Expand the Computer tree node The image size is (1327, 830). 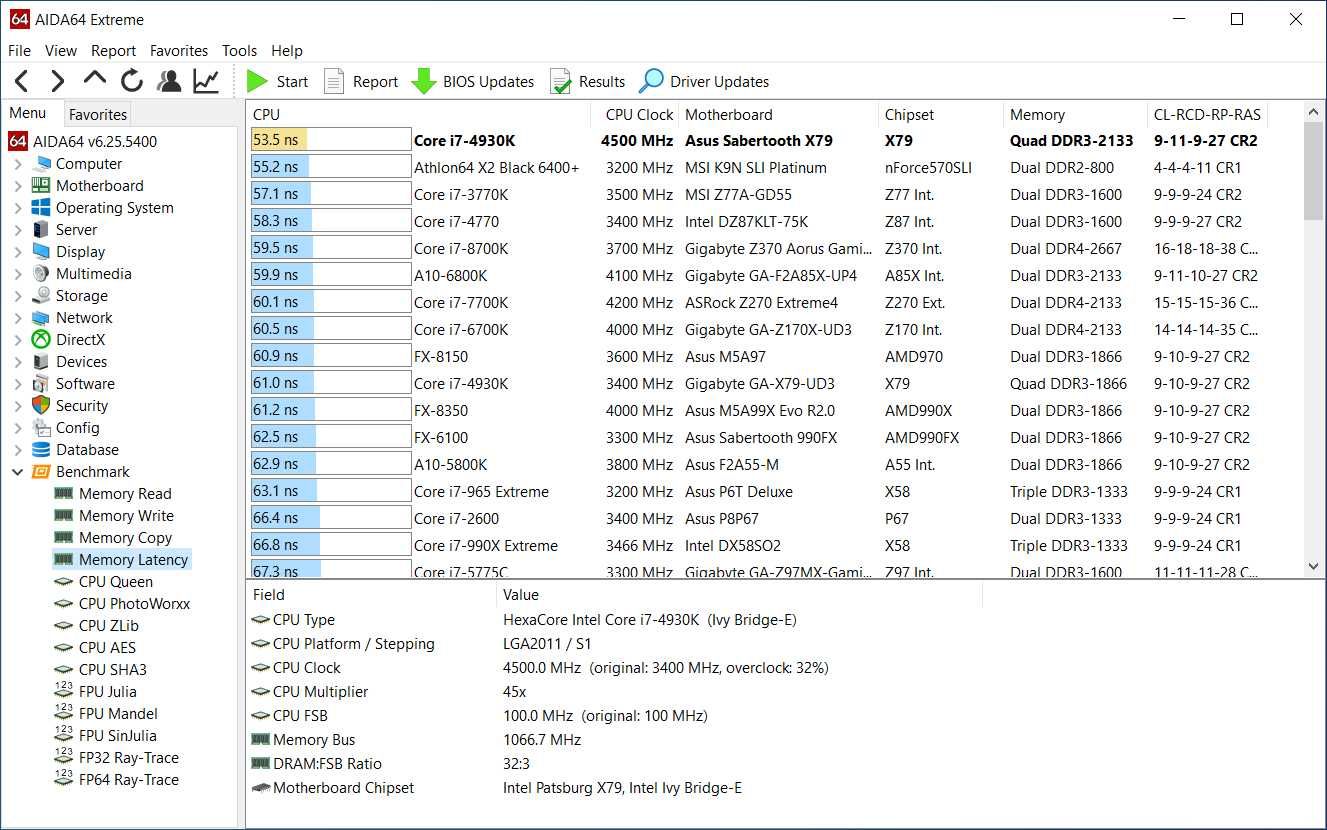[18, 164]
